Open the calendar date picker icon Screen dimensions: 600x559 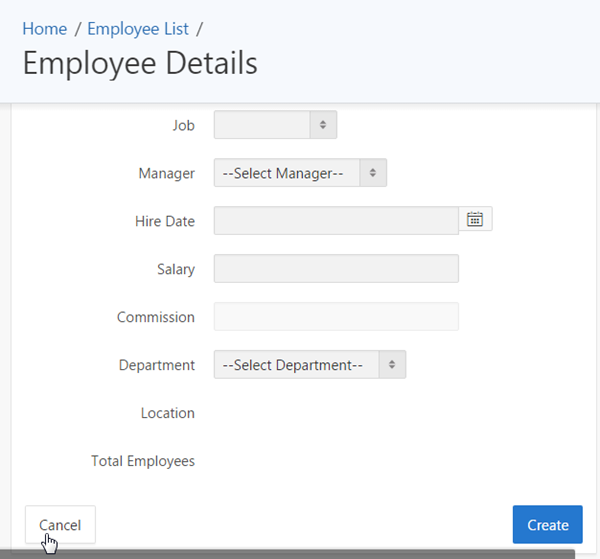[475, 219]
